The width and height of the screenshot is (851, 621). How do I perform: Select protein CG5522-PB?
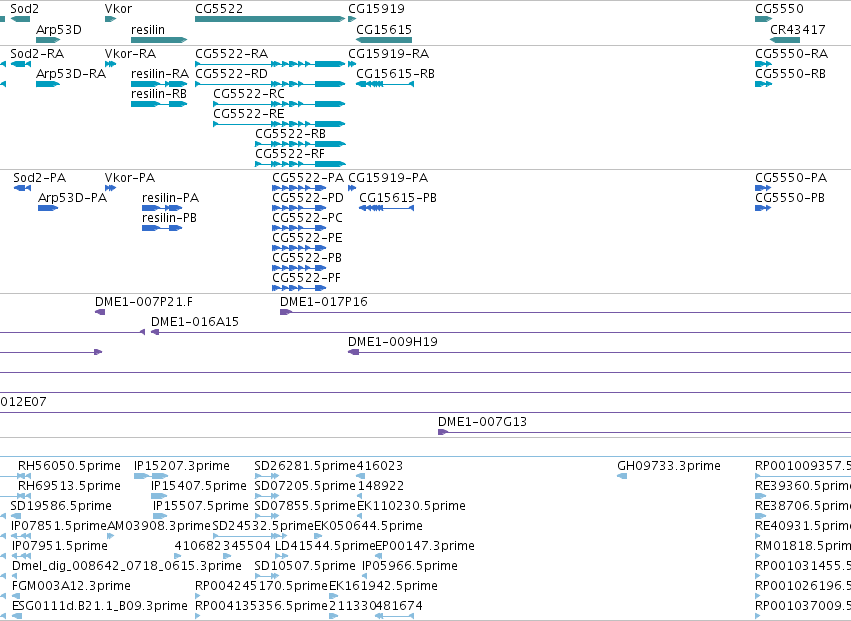pos(299,268)
